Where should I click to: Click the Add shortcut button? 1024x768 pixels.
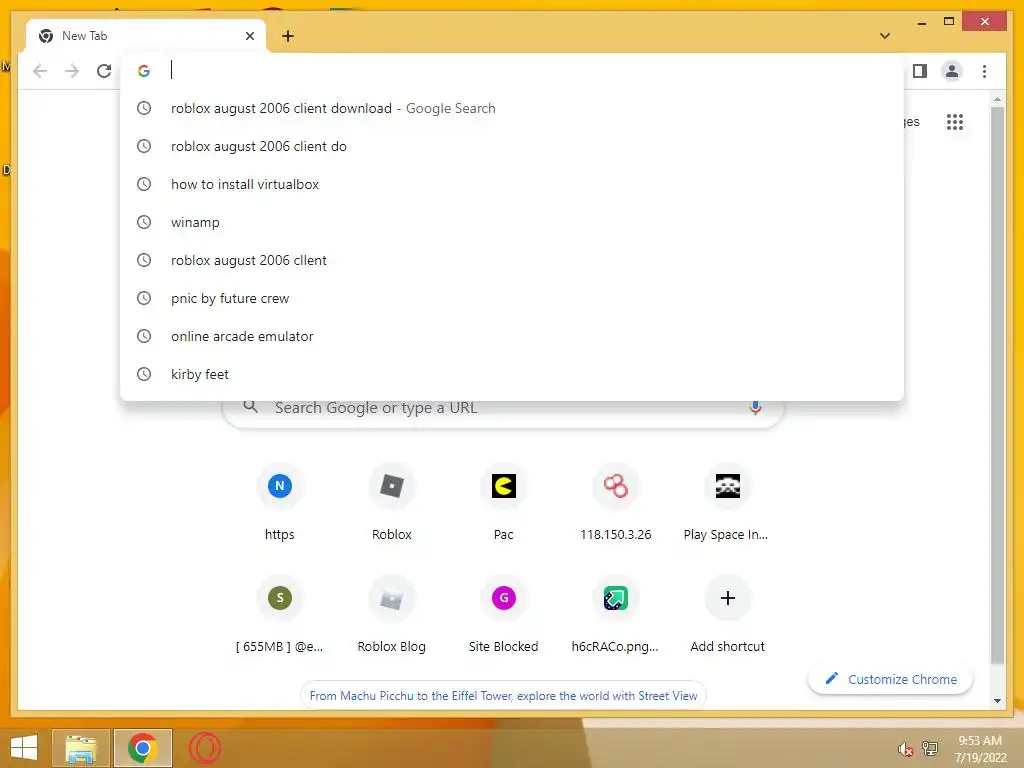[728, 615]
